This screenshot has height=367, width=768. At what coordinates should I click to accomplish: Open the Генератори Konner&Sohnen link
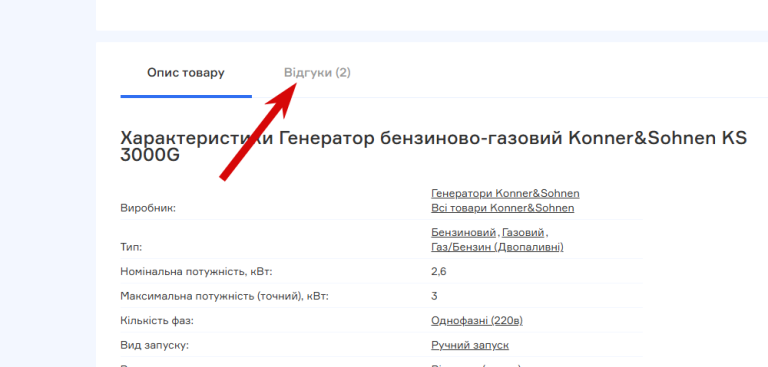tap(505, 193)
